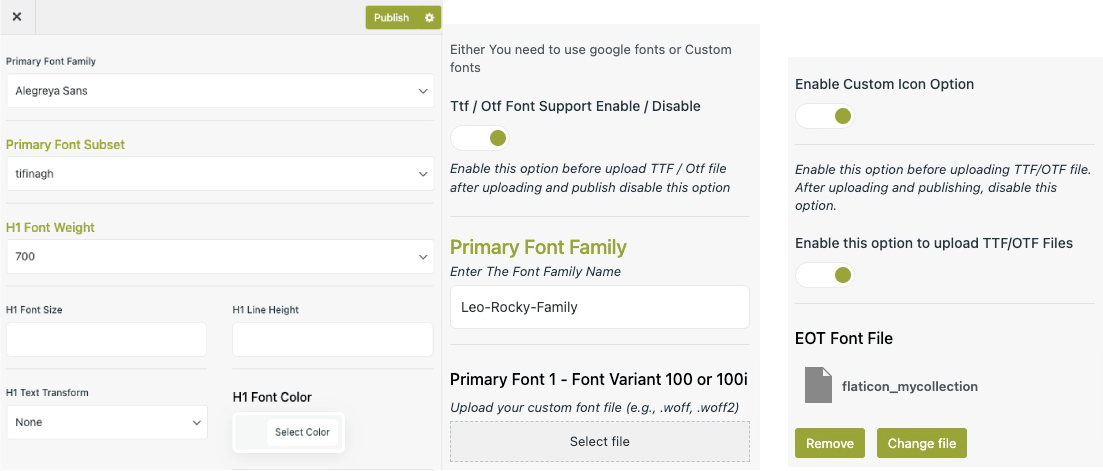Open publish settings gear icon

429,18
